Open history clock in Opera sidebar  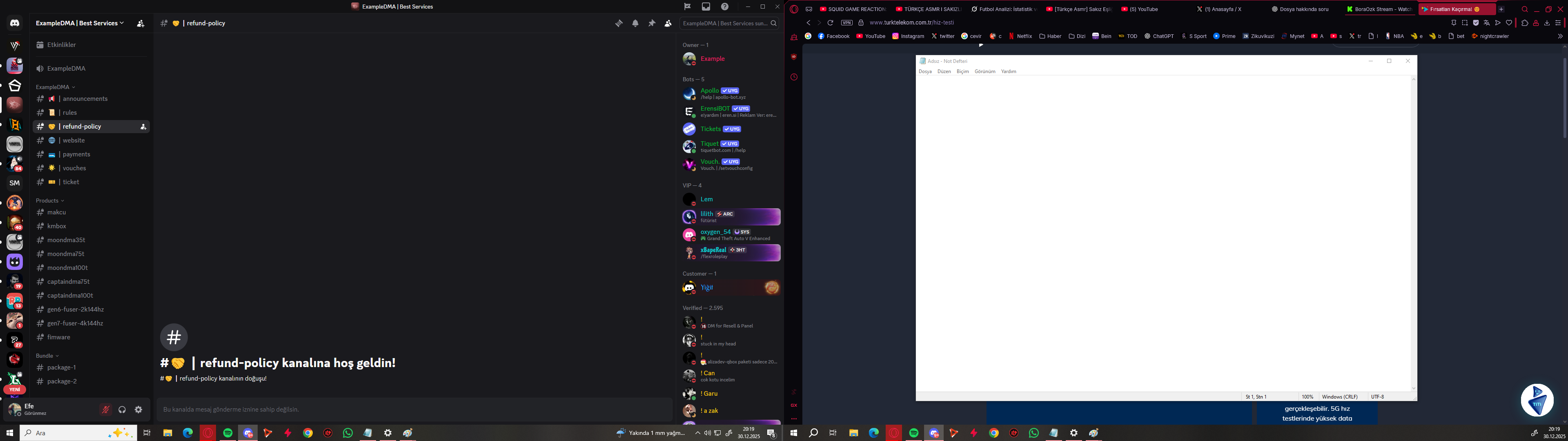click(x=794, y=77)
